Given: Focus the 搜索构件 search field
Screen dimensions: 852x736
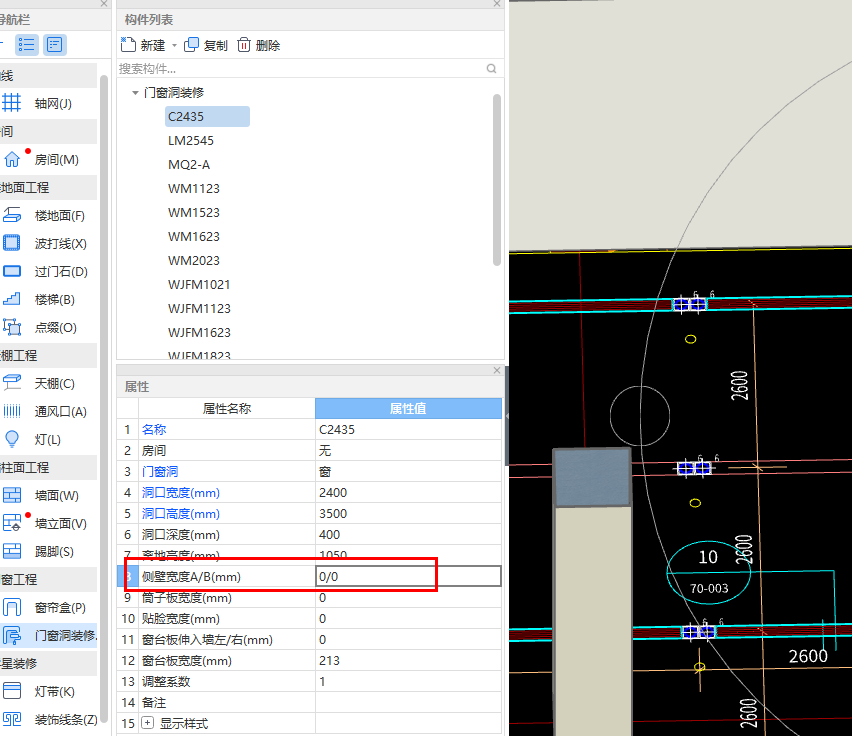Looking at the screenshot, I should tap(300, 68).
